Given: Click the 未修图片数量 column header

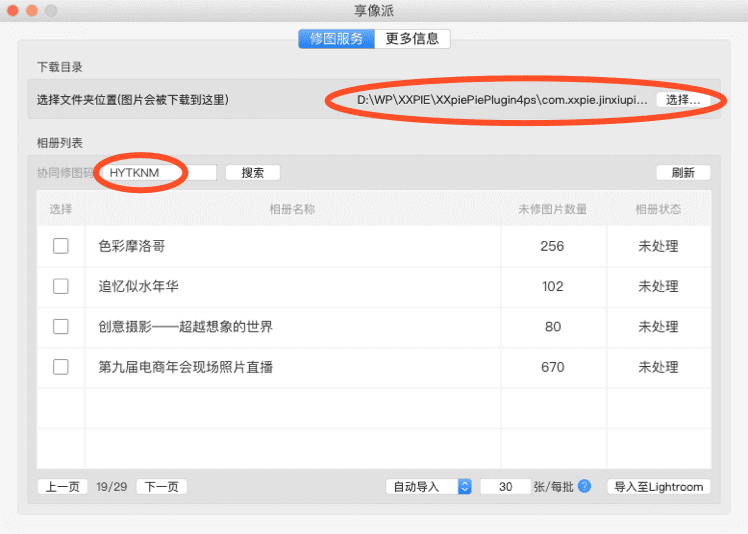Looking at the screenshot, I should [552, 209].
